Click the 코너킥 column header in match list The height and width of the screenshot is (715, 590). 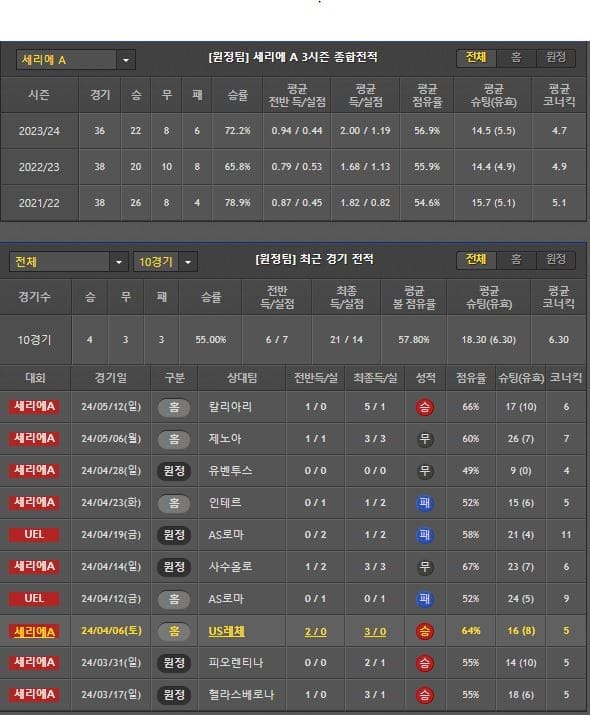tap(566, 378)
